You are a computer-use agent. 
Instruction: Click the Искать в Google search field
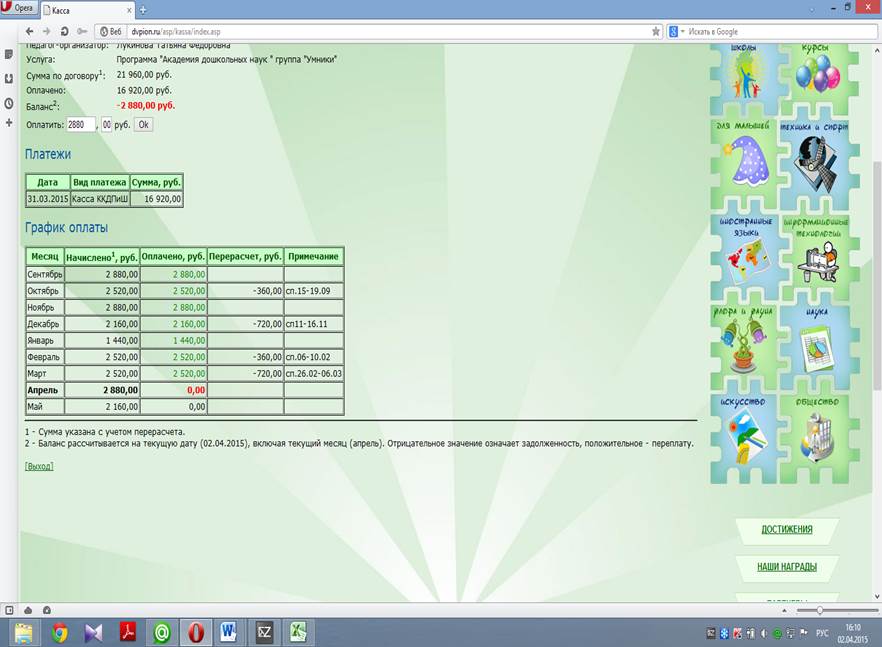[x=781, y=32]
